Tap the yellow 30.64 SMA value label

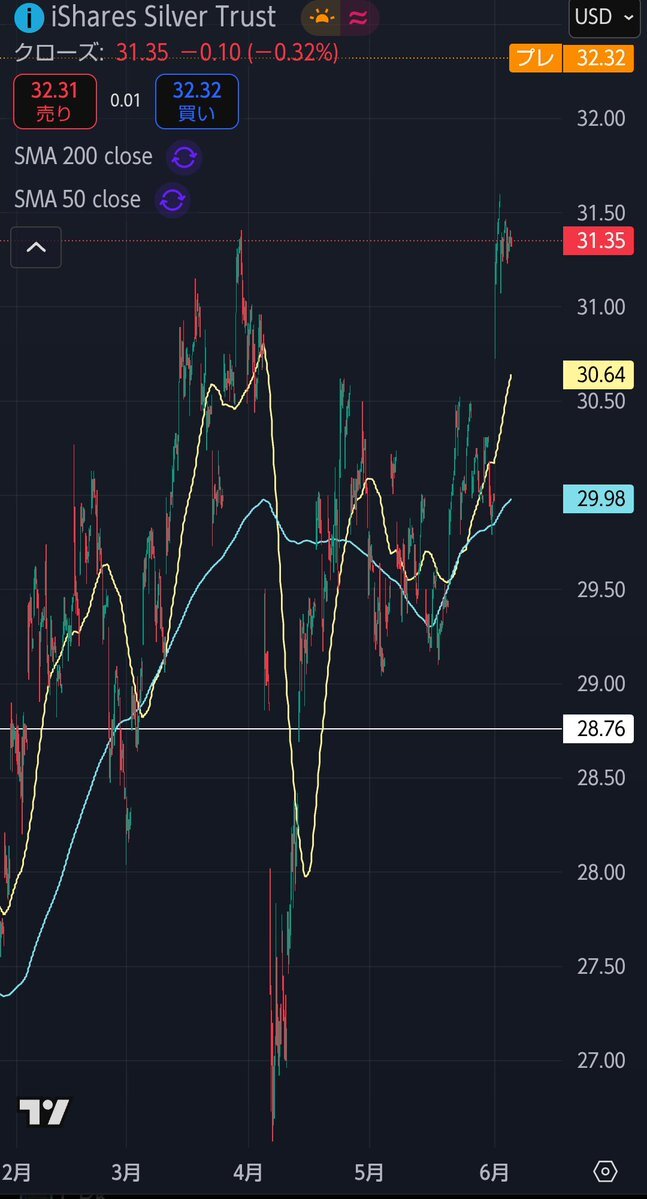(x=597, y=375)
